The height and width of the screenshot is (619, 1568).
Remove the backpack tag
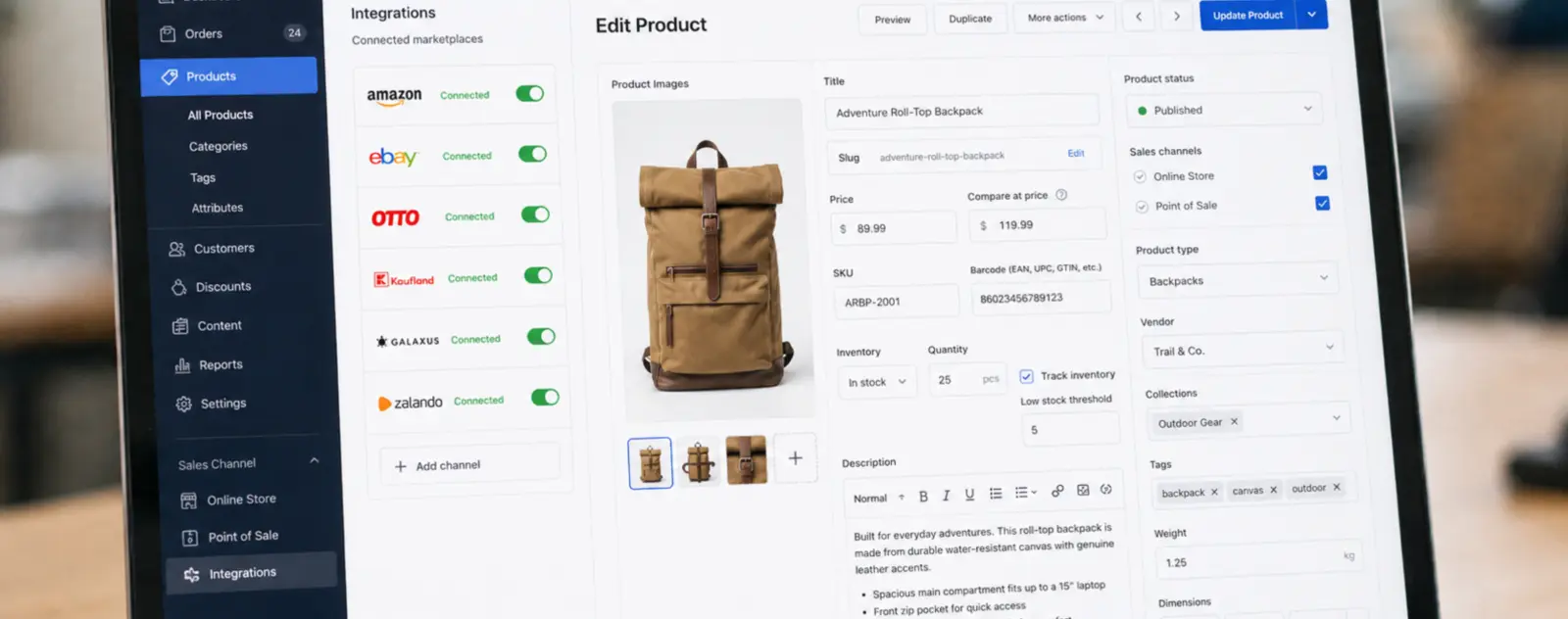pos(1214,492)
